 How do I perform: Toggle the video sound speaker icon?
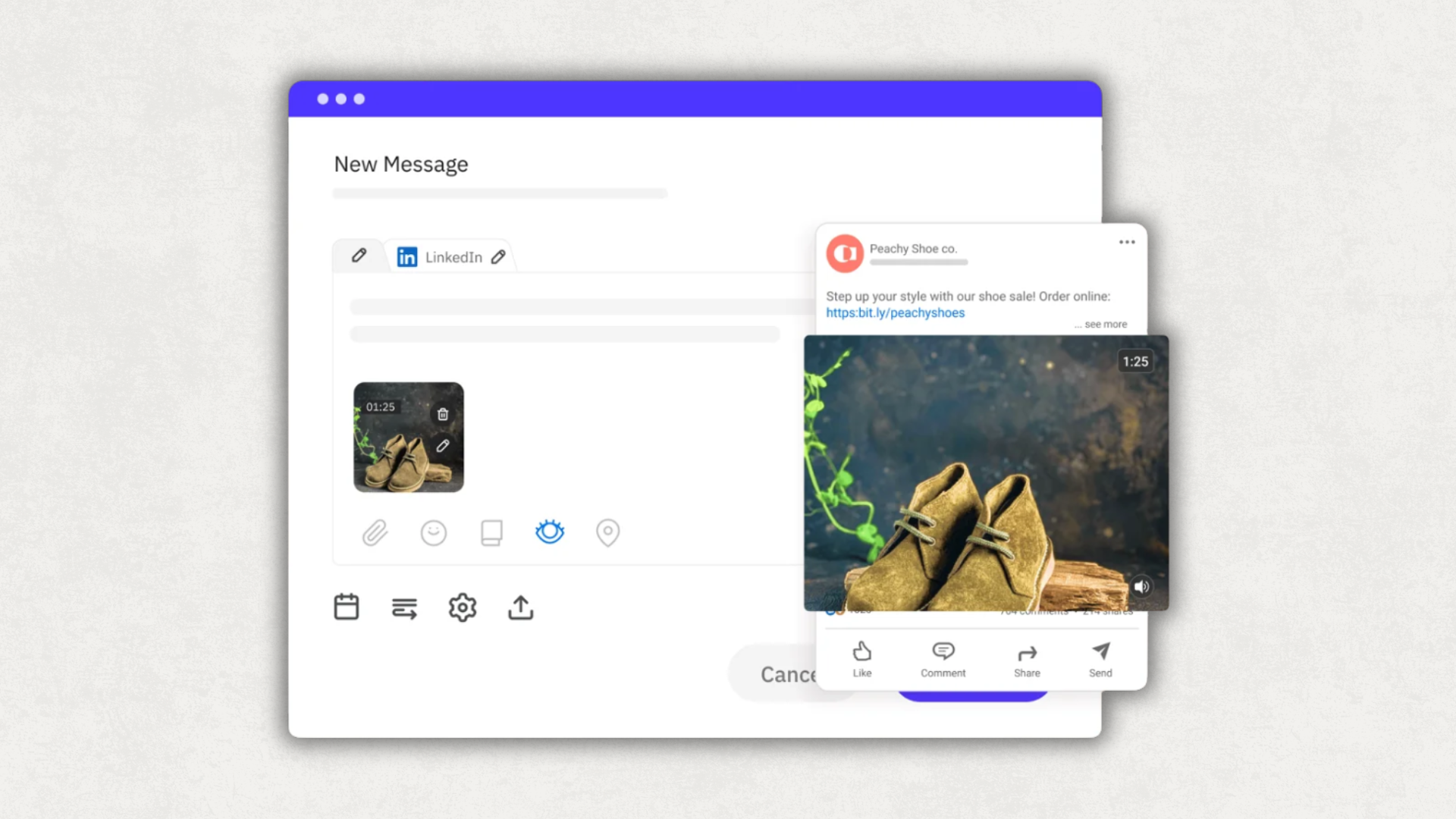(x=1142, y=586)
